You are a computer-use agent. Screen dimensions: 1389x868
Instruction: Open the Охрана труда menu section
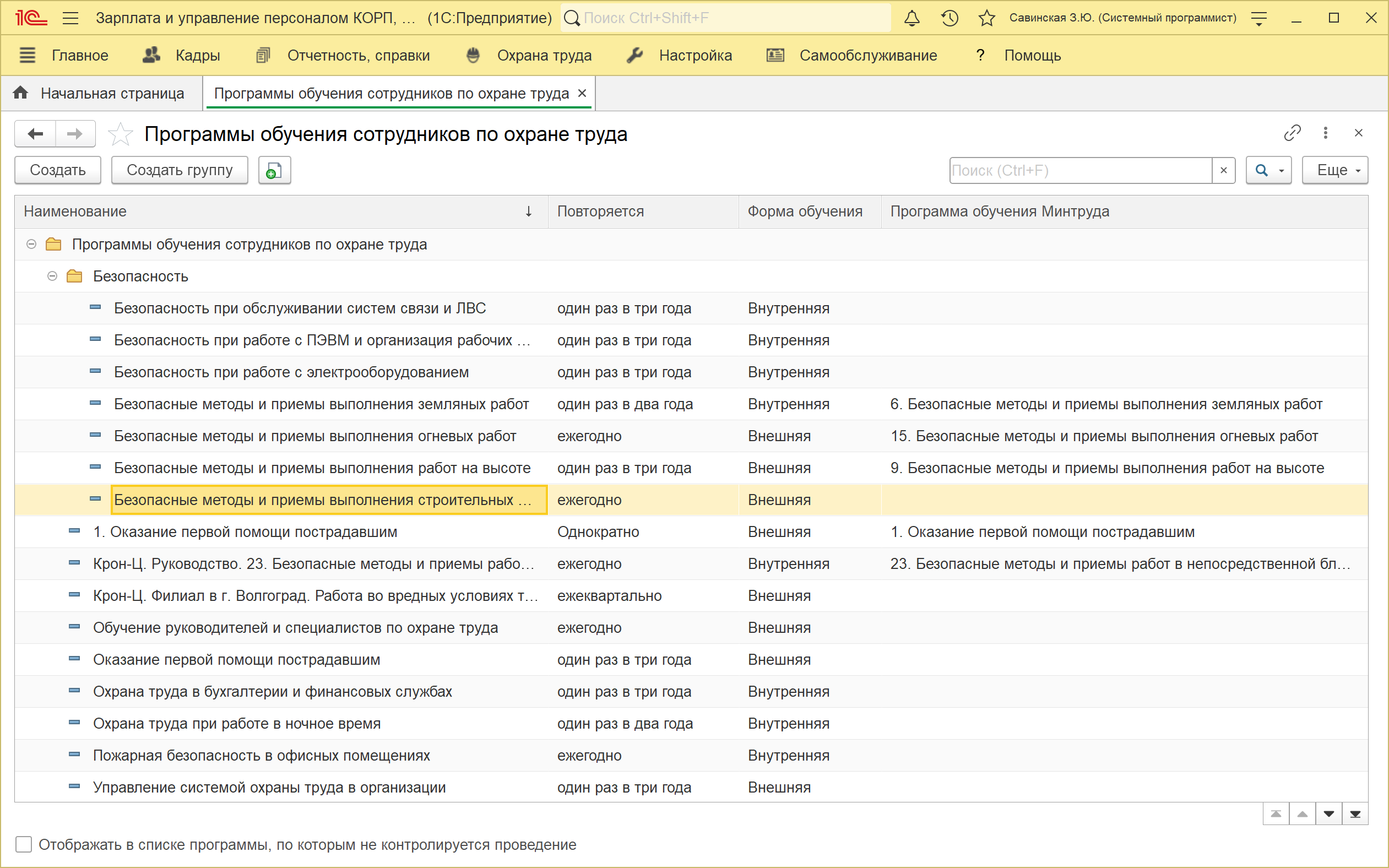544,56
